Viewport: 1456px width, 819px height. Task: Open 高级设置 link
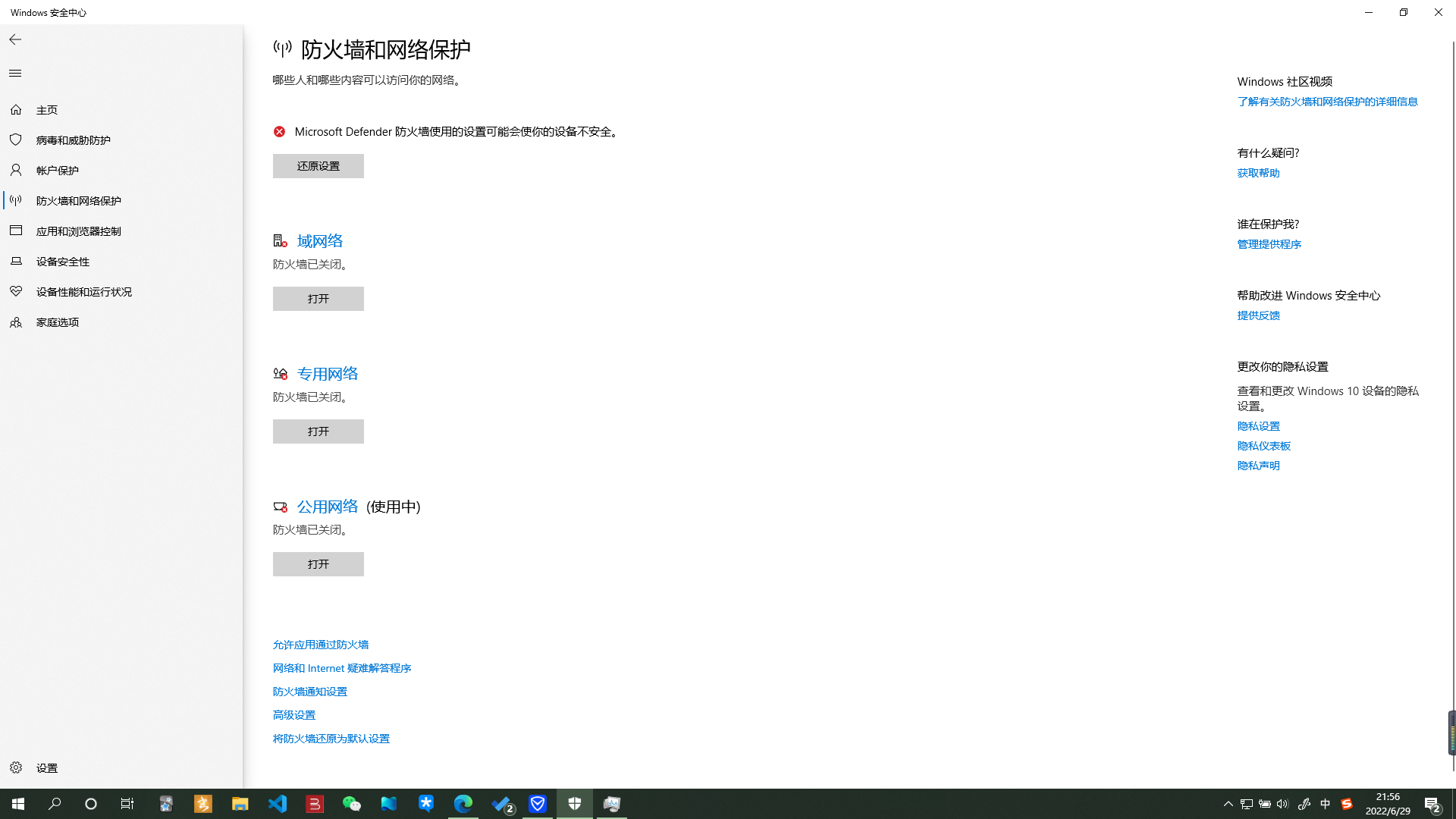pyautogui.click(x=294, y=715)
